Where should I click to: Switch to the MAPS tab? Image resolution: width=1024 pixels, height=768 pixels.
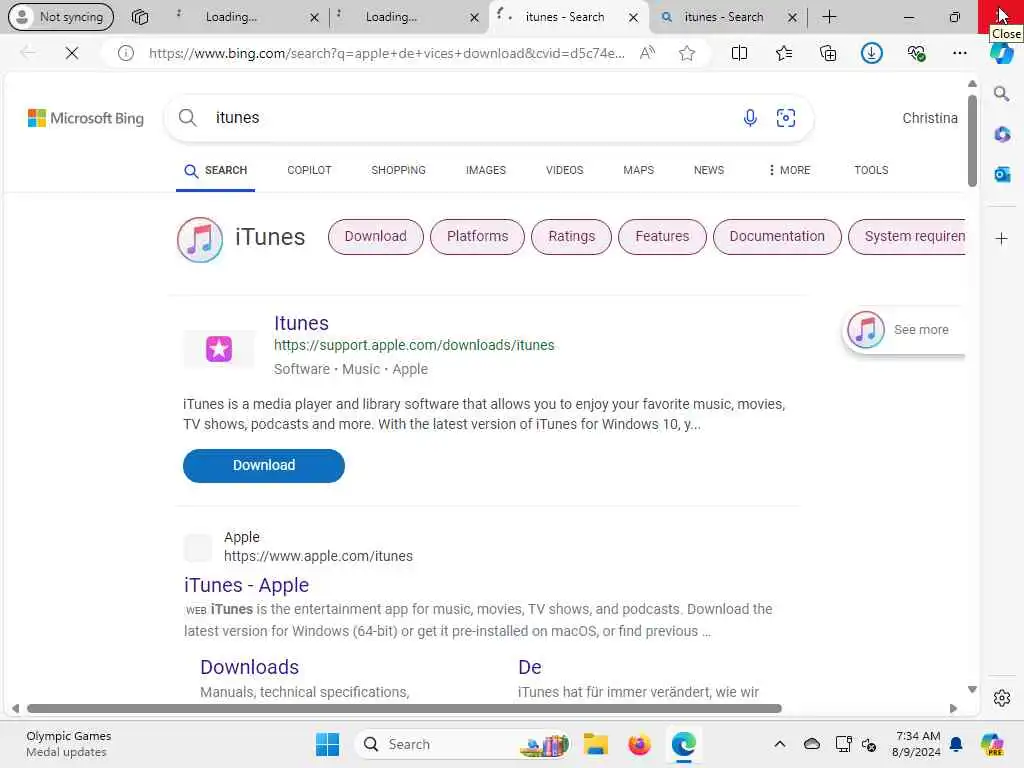[x=638, y=170]
